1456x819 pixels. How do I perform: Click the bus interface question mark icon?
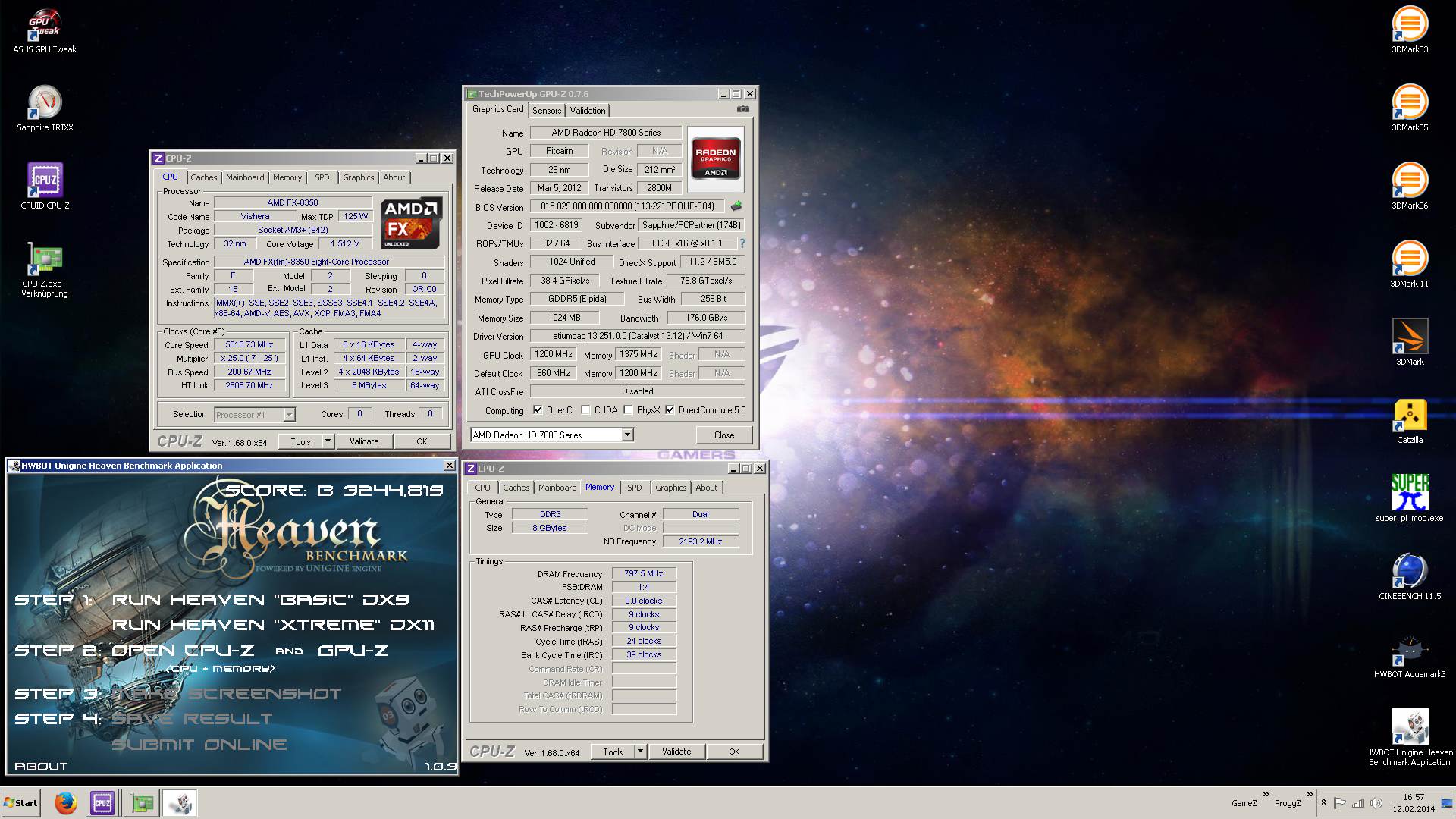point(742,243)
